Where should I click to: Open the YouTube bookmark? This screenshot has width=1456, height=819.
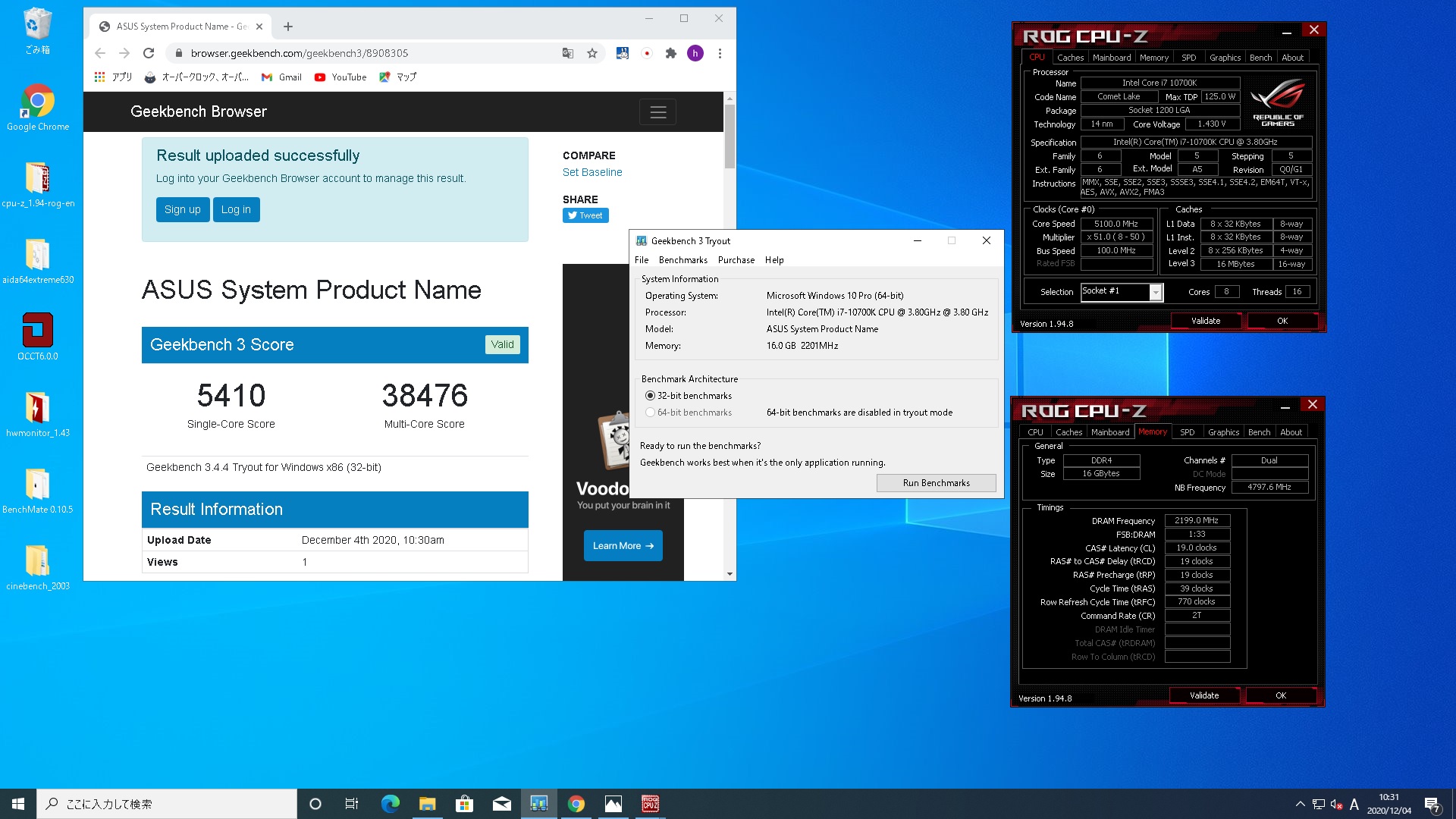pyautogui.click(x=340, y=77)
